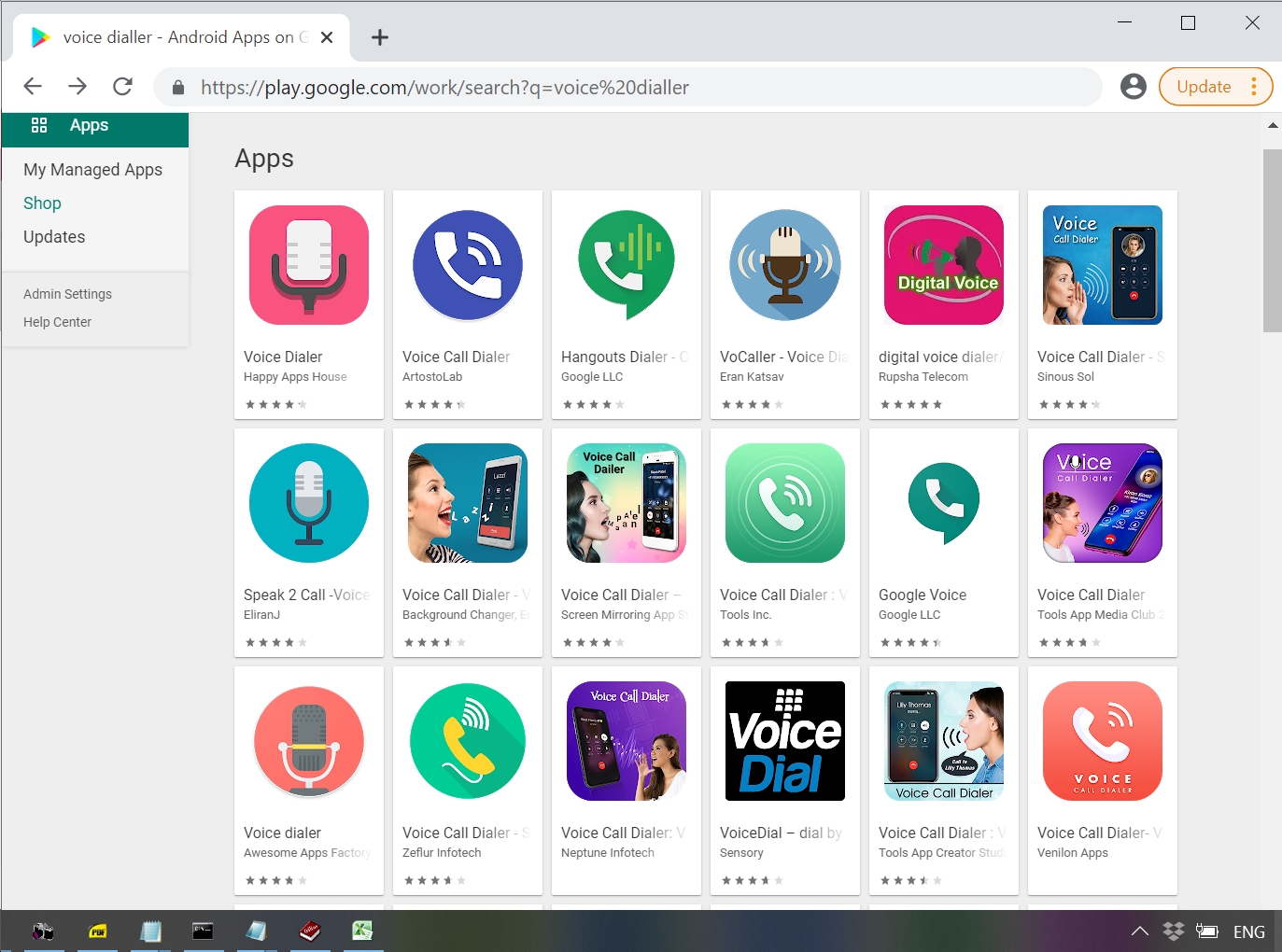Go to Updates in the sidebar
Image resolution: width=1282 pixels, height=952 pixels.
point(54,237)
